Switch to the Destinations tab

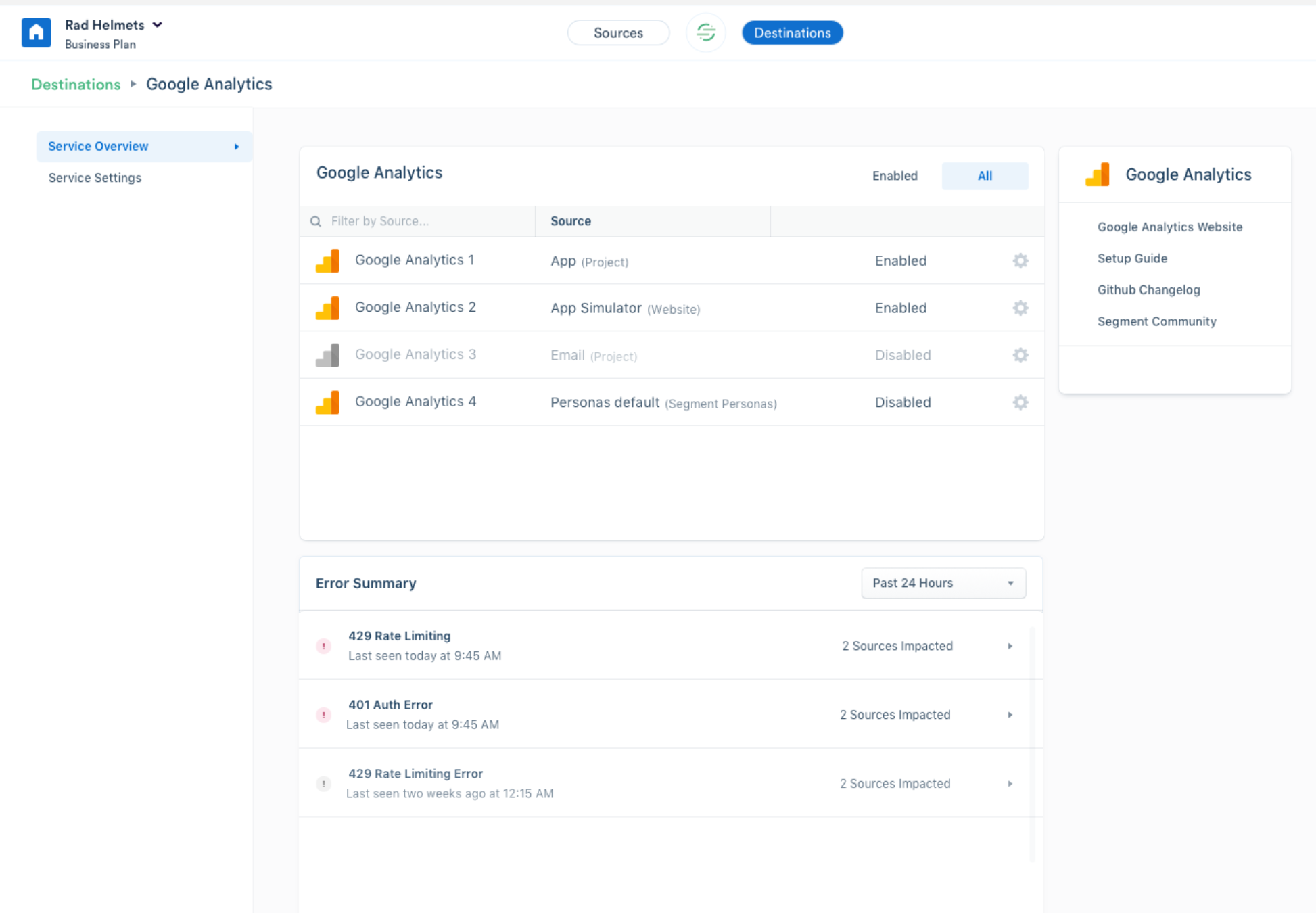(x=792, y=33)
